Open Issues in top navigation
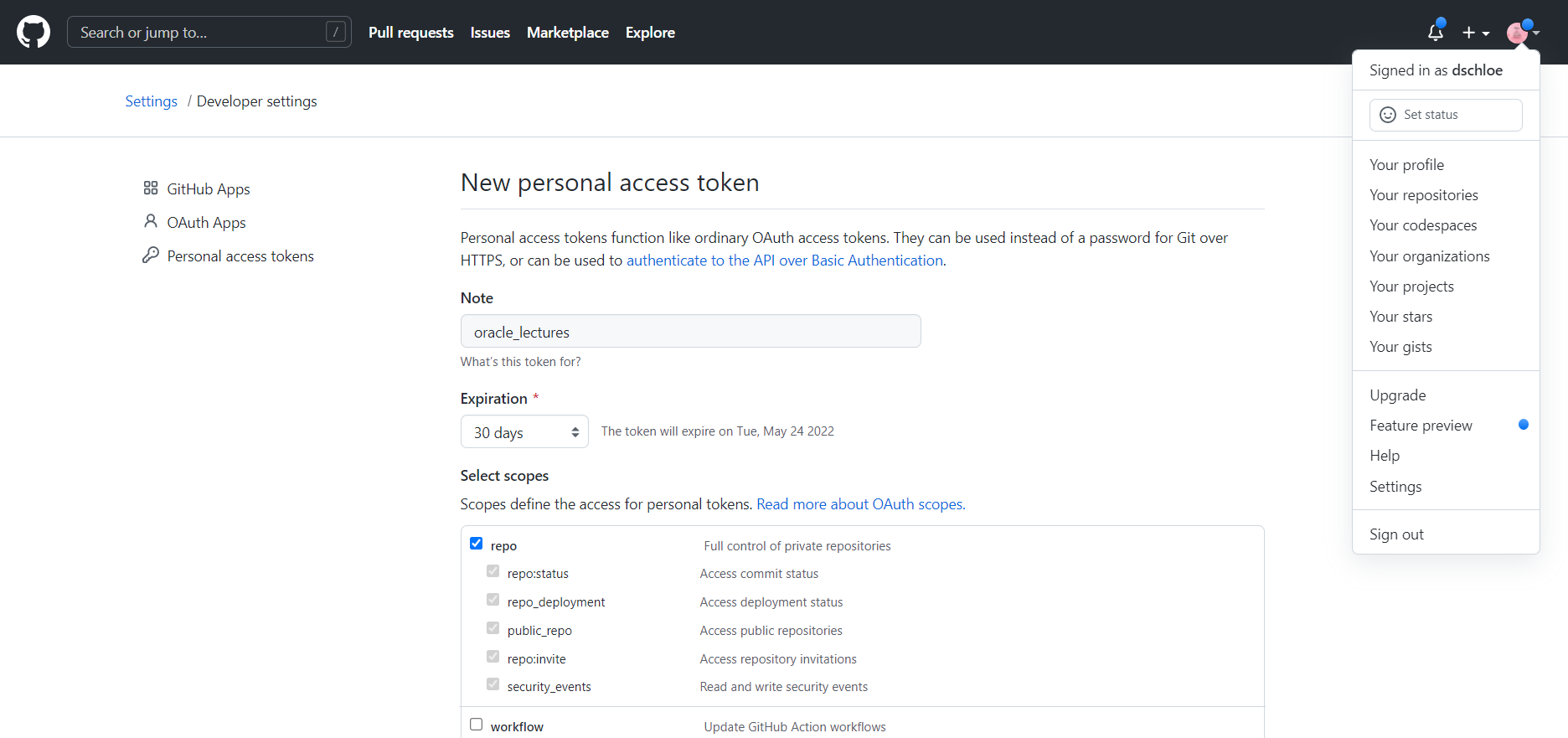 pyautogui.click(x=490, y=33)
